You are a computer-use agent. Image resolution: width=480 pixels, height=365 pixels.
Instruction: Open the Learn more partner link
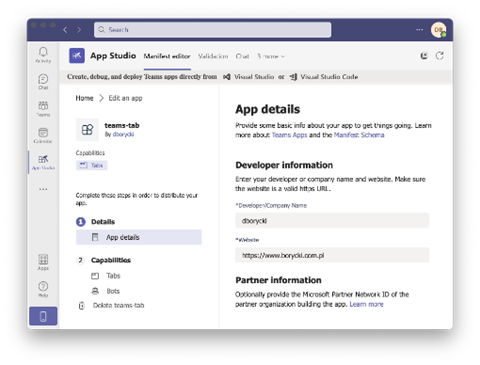(366, 304)
